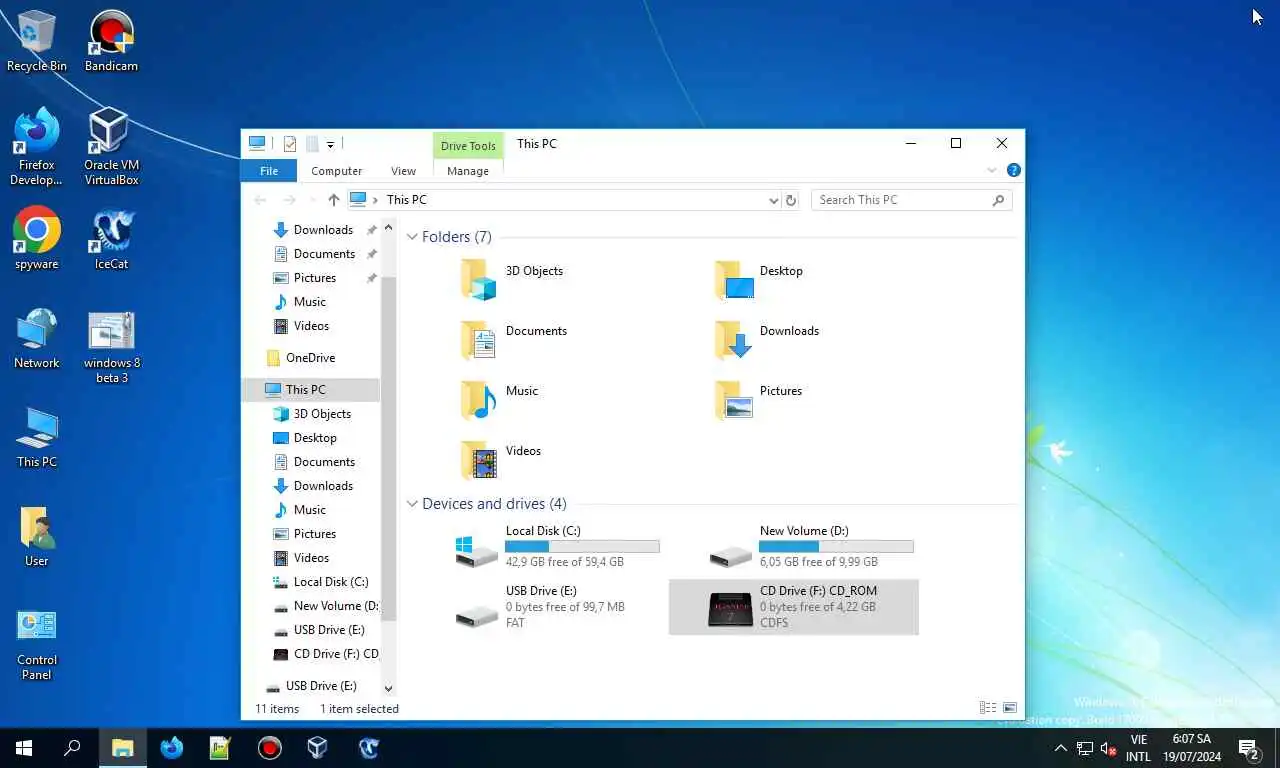Image resolution: width=1280 pixels, height=768 pixels.
Task: Open Control Panel from the desktop
Action: coord(37,643)
